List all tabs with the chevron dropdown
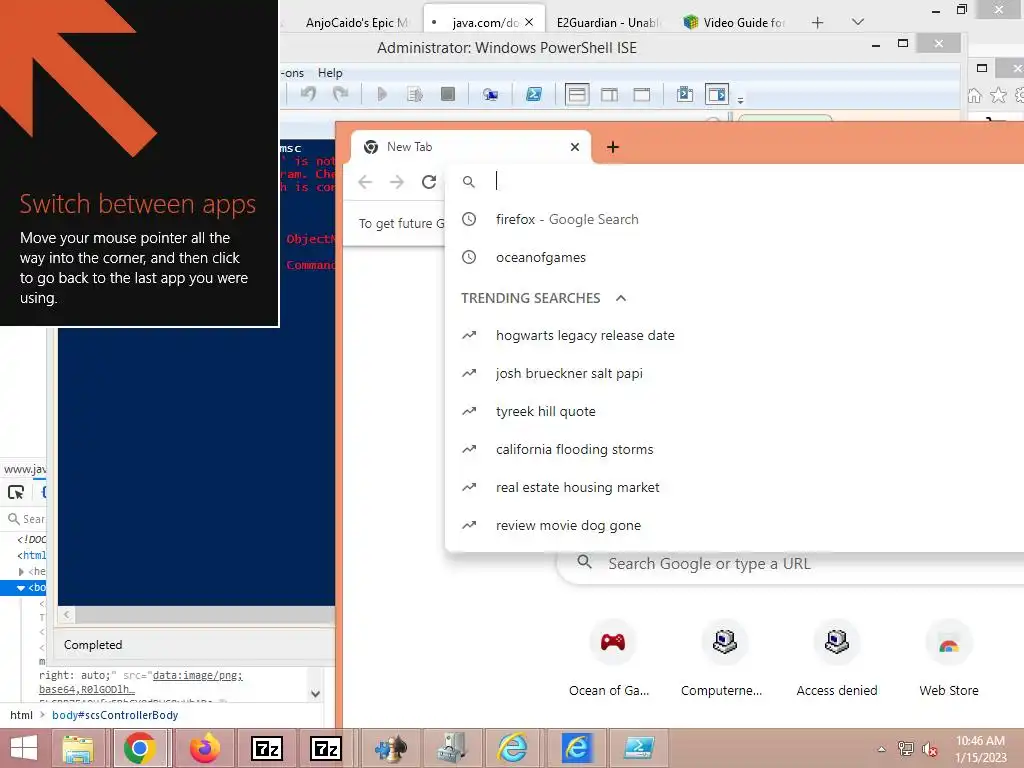This screenshot has height=768, width=1024. (x=858, y=22)
